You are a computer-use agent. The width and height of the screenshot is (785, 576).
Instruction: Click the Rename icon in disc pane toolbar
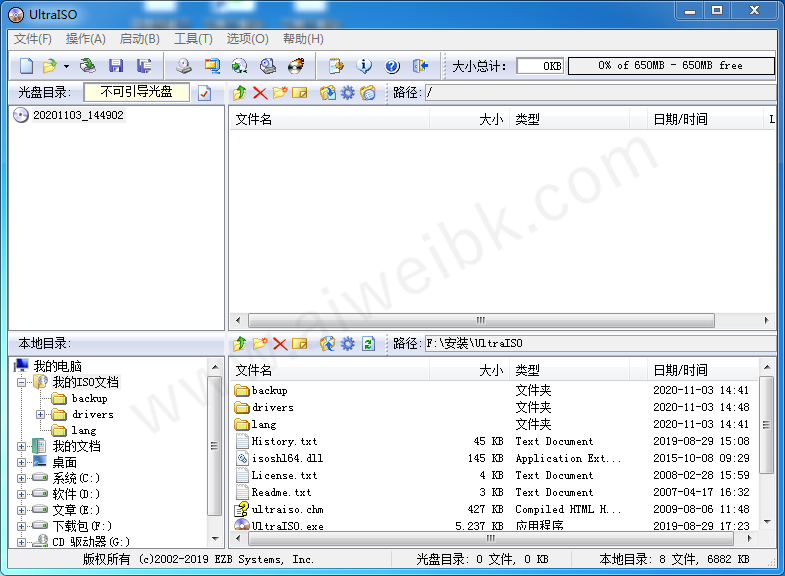click(299, 93)
